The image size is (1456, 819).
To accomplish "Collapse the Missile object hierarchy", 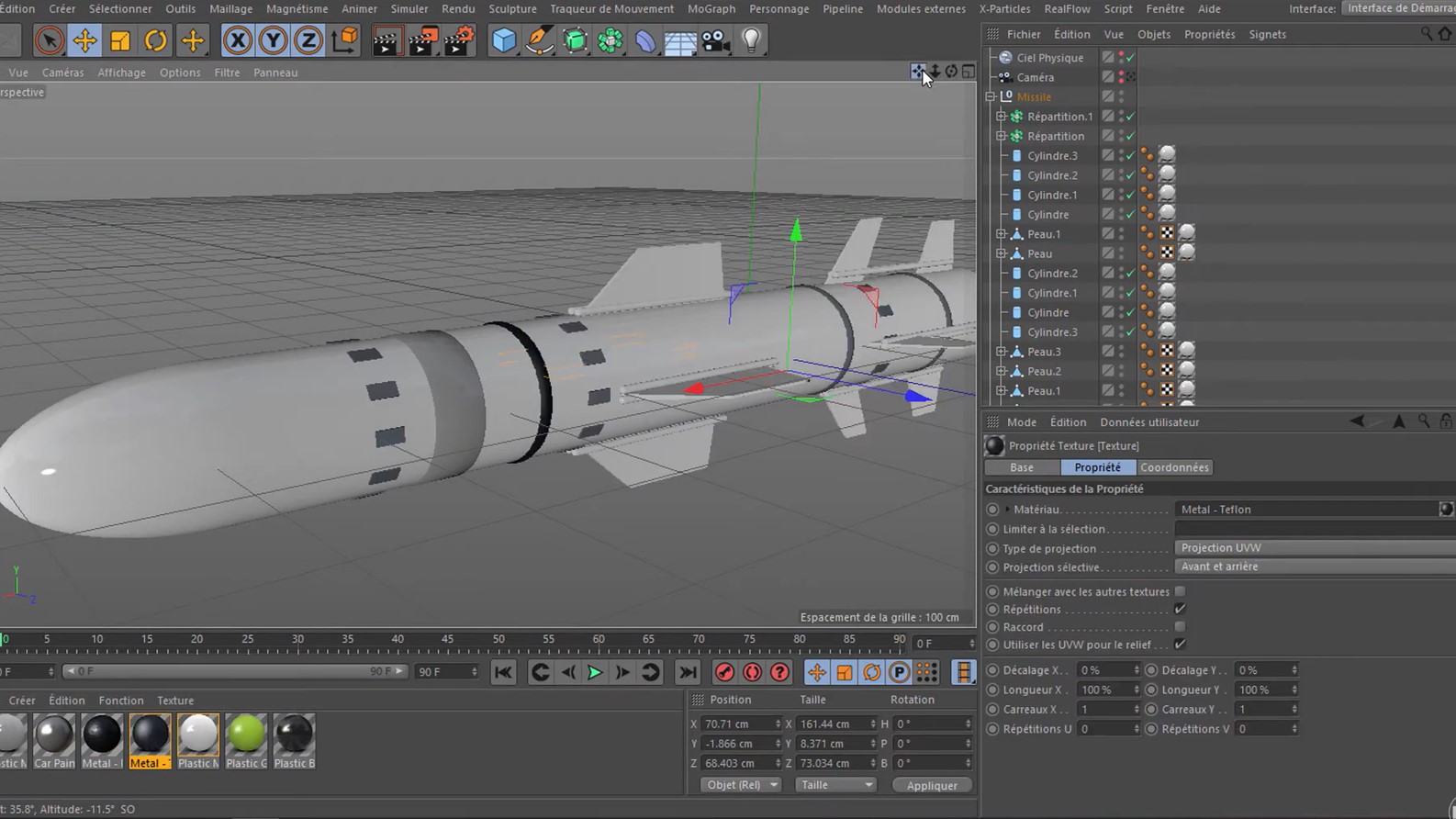I will click(x=991, y=96).
